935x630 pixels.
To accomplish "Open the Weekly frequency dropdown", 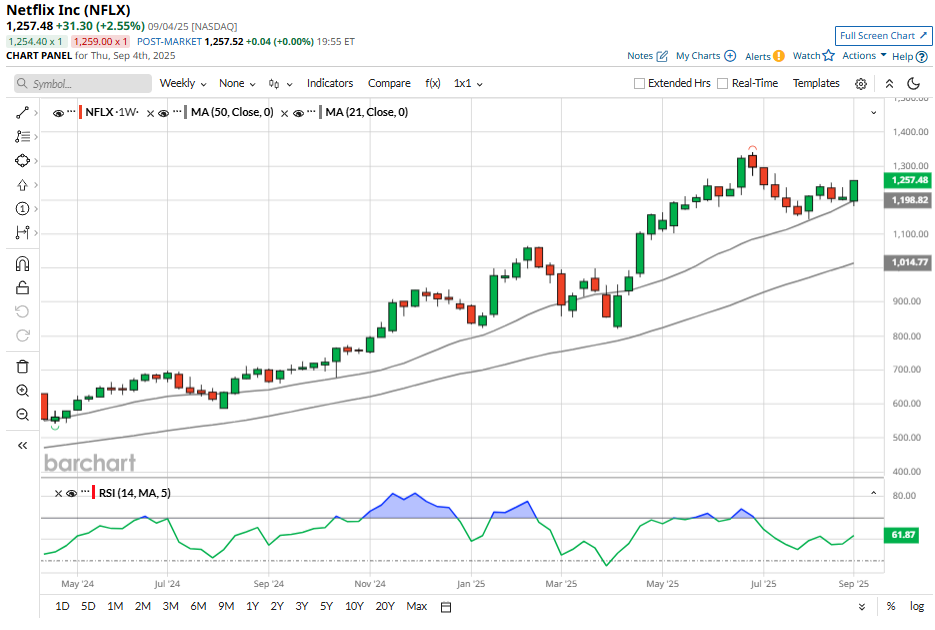I will click(183, 83).
